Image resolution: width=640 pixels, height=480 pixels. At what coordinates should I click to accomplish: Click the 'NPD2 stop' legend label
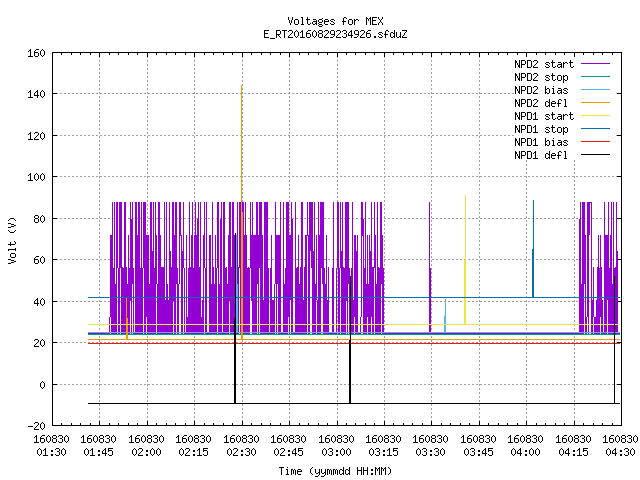(x=541, y=77)
